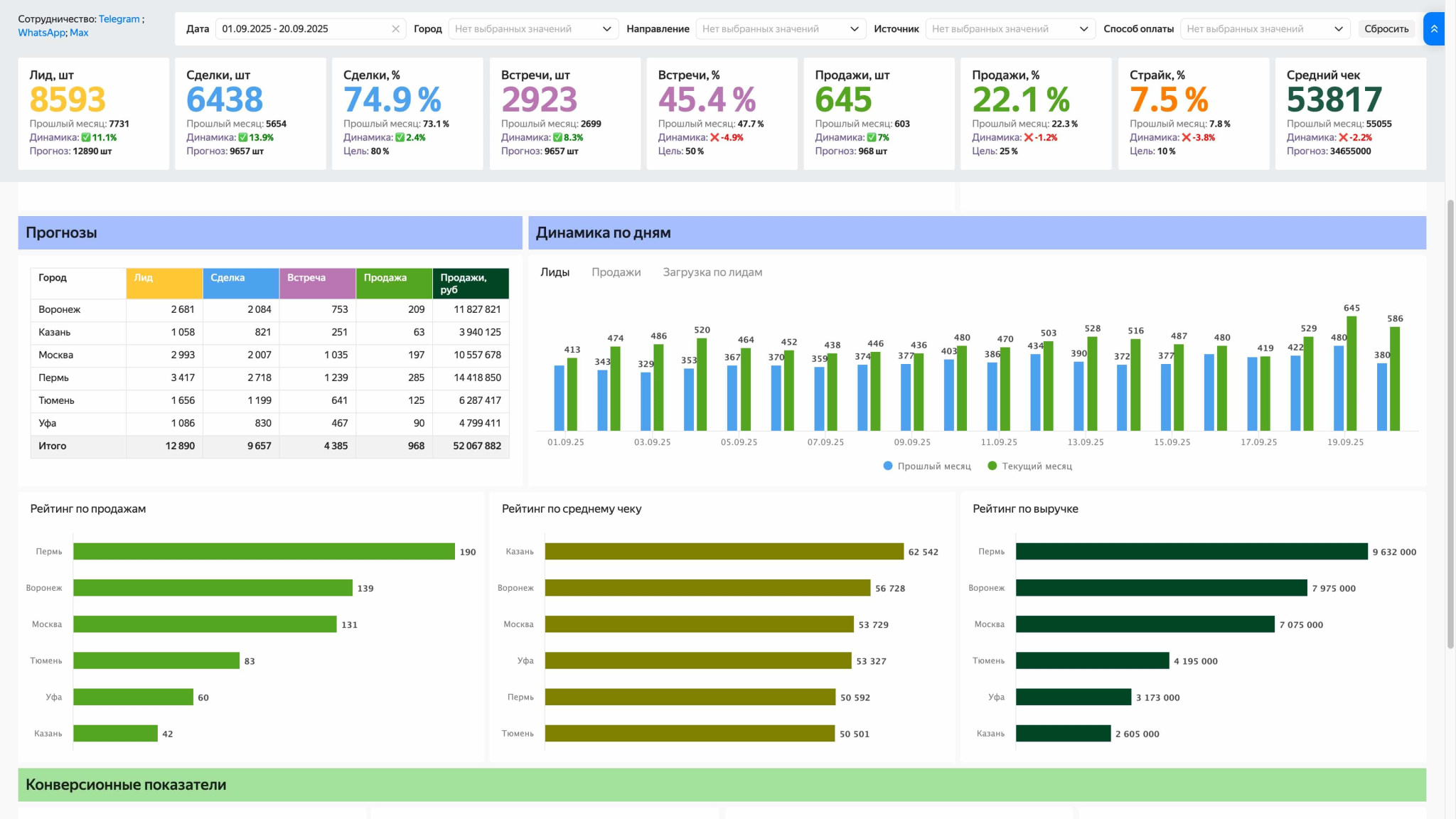Image resolution: width=1456 pixels, height=819 pixels.
Task: Click the Продажи, шт value 645
Action: 844,100
